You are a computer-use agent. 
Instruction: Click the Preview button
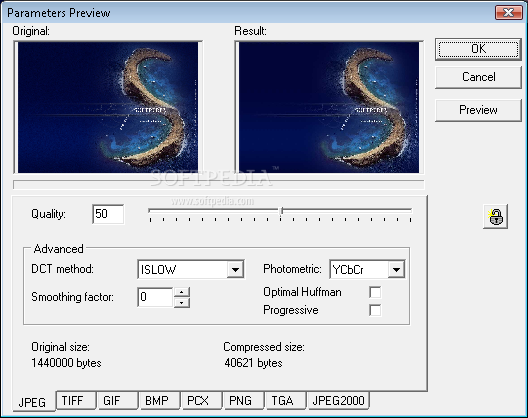(478, 110)
